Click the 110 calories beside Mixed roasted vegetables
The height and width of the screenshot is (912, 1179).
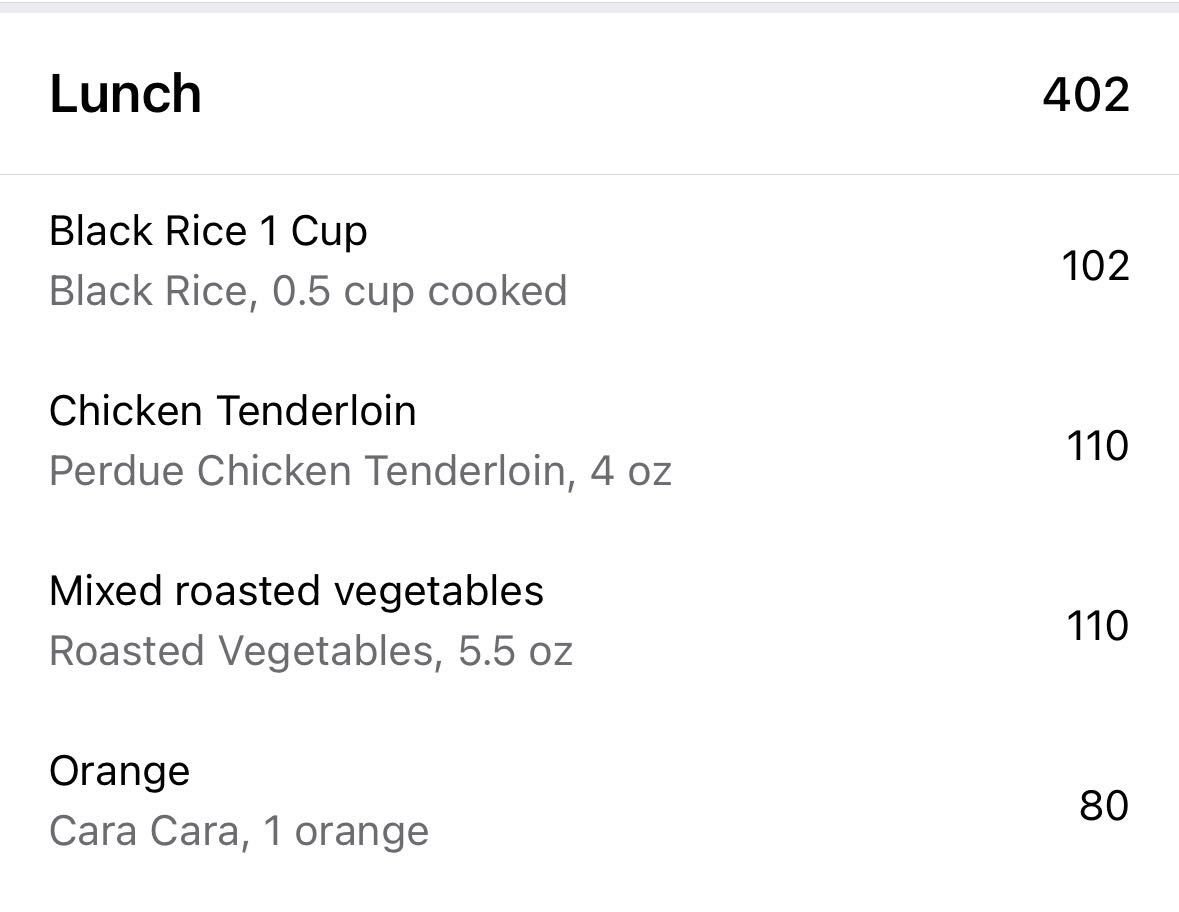(1097, 626)
